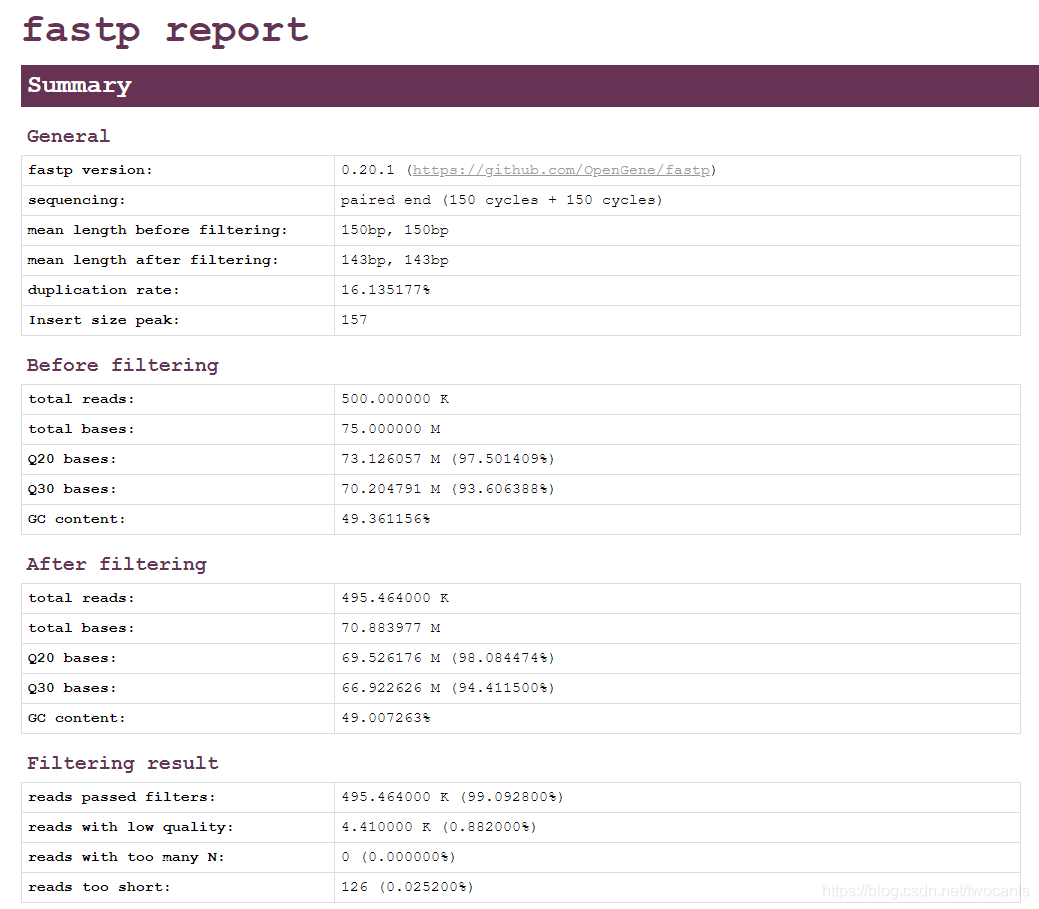Click '70.204791 M (93.606388%)' Q30 value
1039x909 pixels.
click(x=448, y=489)
